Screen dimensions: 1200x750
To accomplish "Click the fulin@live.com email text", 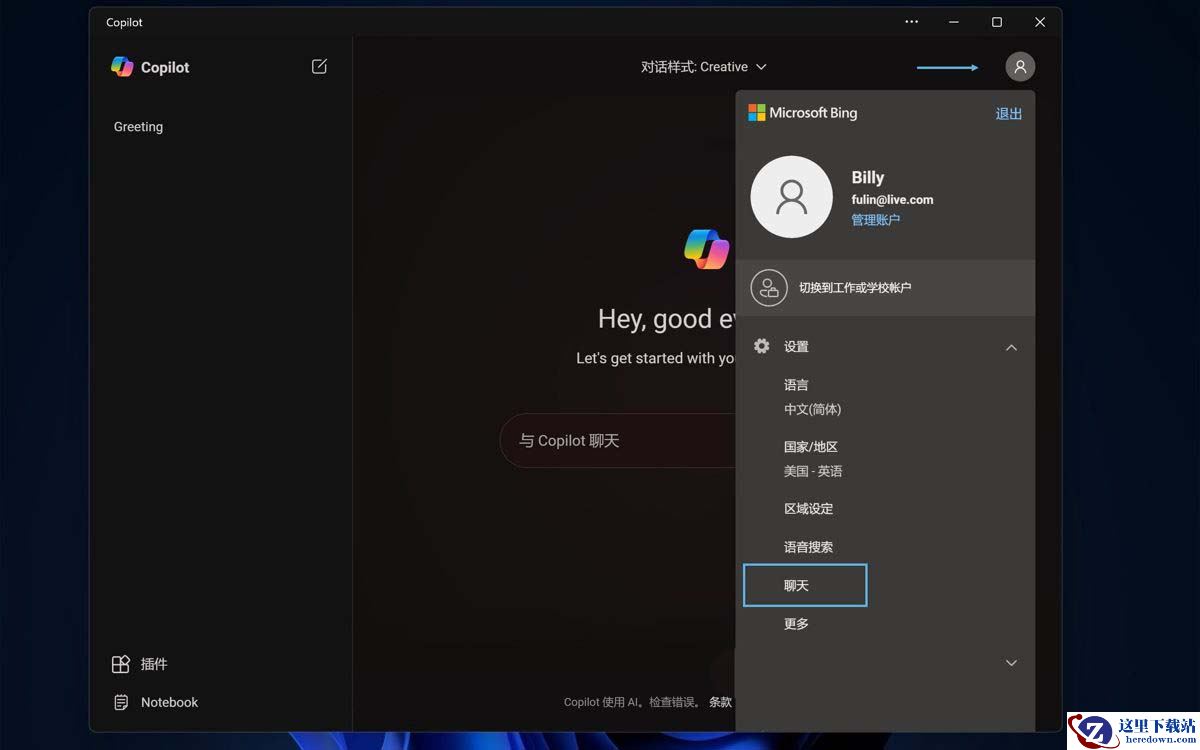I will (x=892, y=199).
